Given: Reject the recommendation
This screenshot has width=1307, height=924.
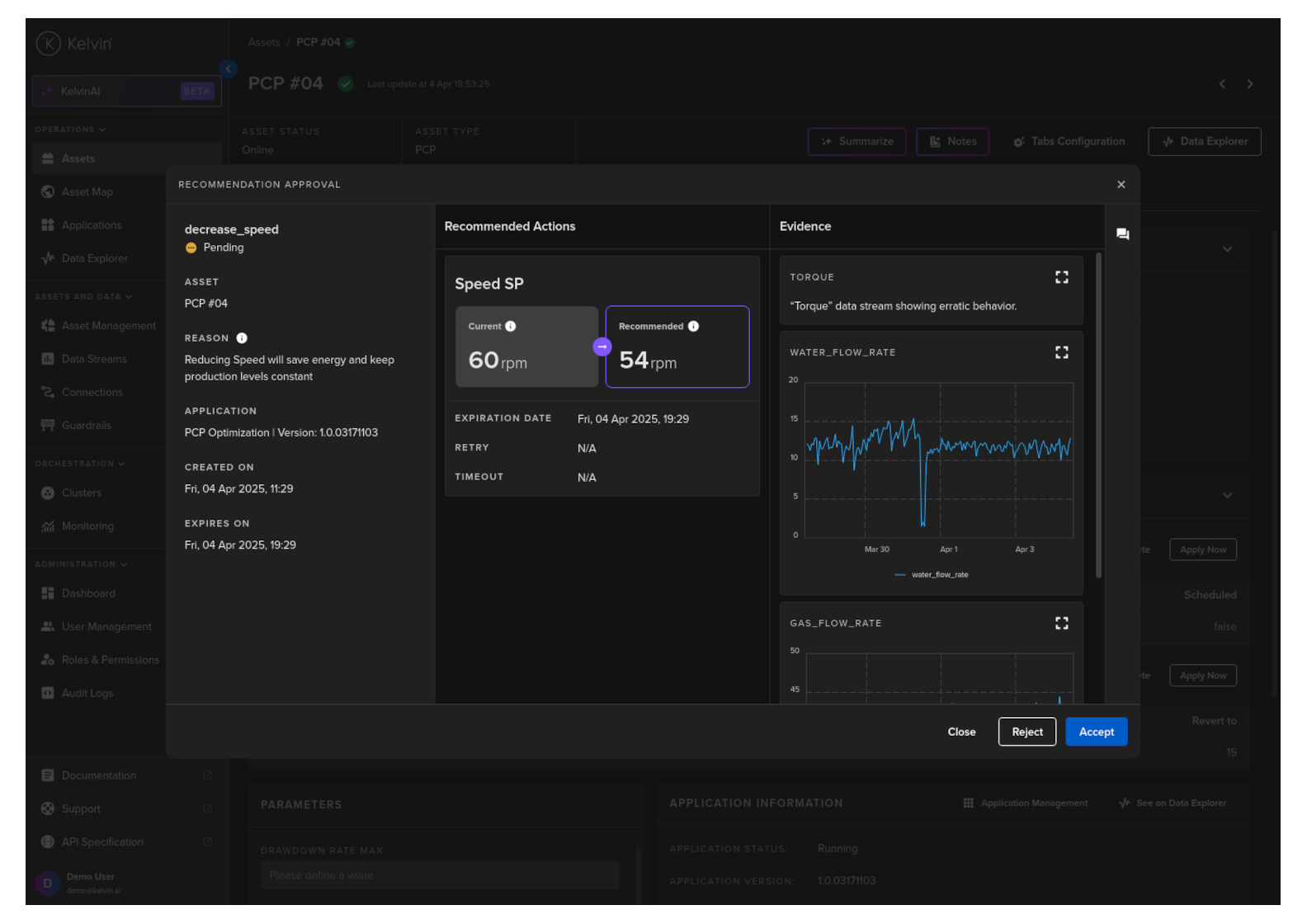Looking at the screenshot, I should (1026, 732).
